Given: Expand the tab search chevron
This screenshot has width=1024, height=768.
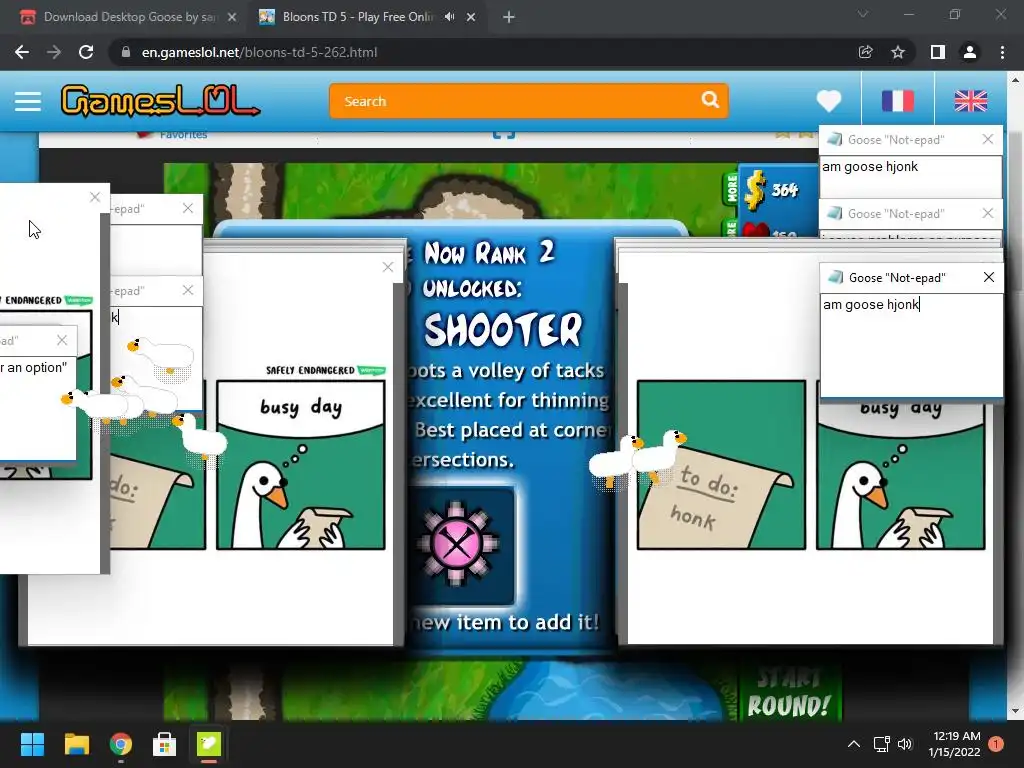Looking at the screenshot, I should tap(863, 14).
